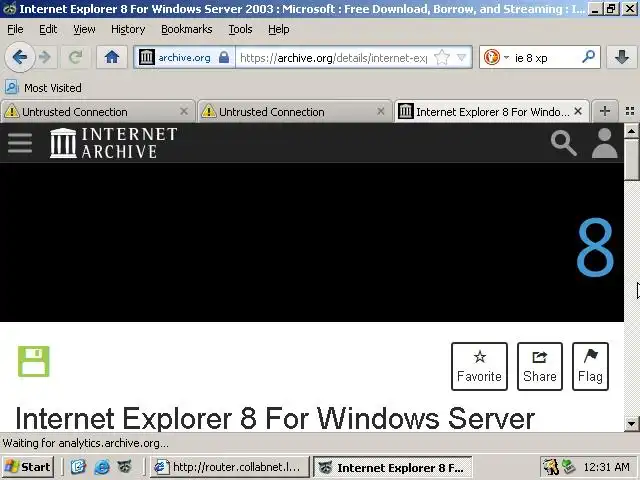Open the Internet Archive hamburger menu

[x=20, y=143]
